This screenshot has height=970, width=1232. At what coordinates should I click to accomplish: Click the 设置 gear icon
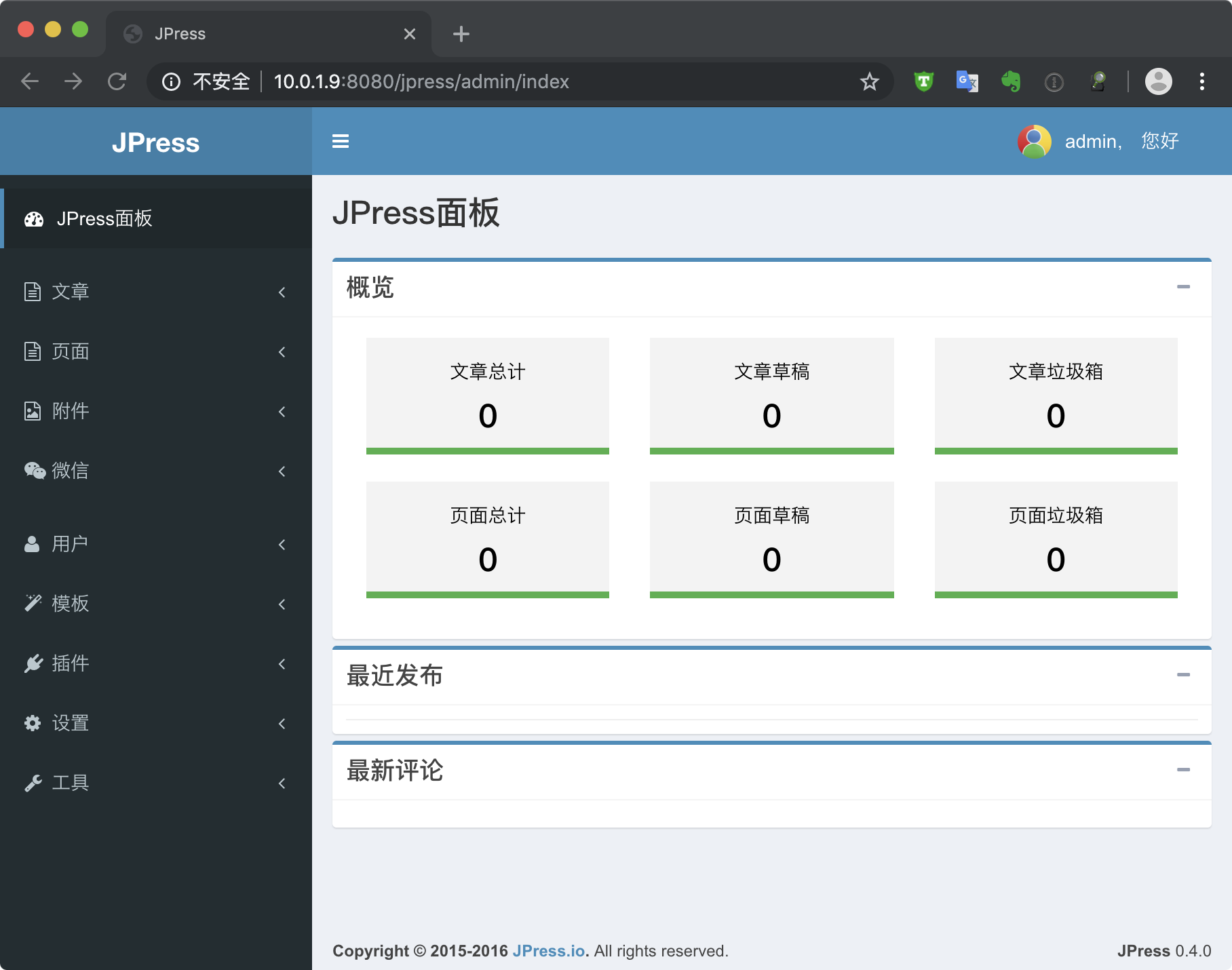click(x=33, y=723)
